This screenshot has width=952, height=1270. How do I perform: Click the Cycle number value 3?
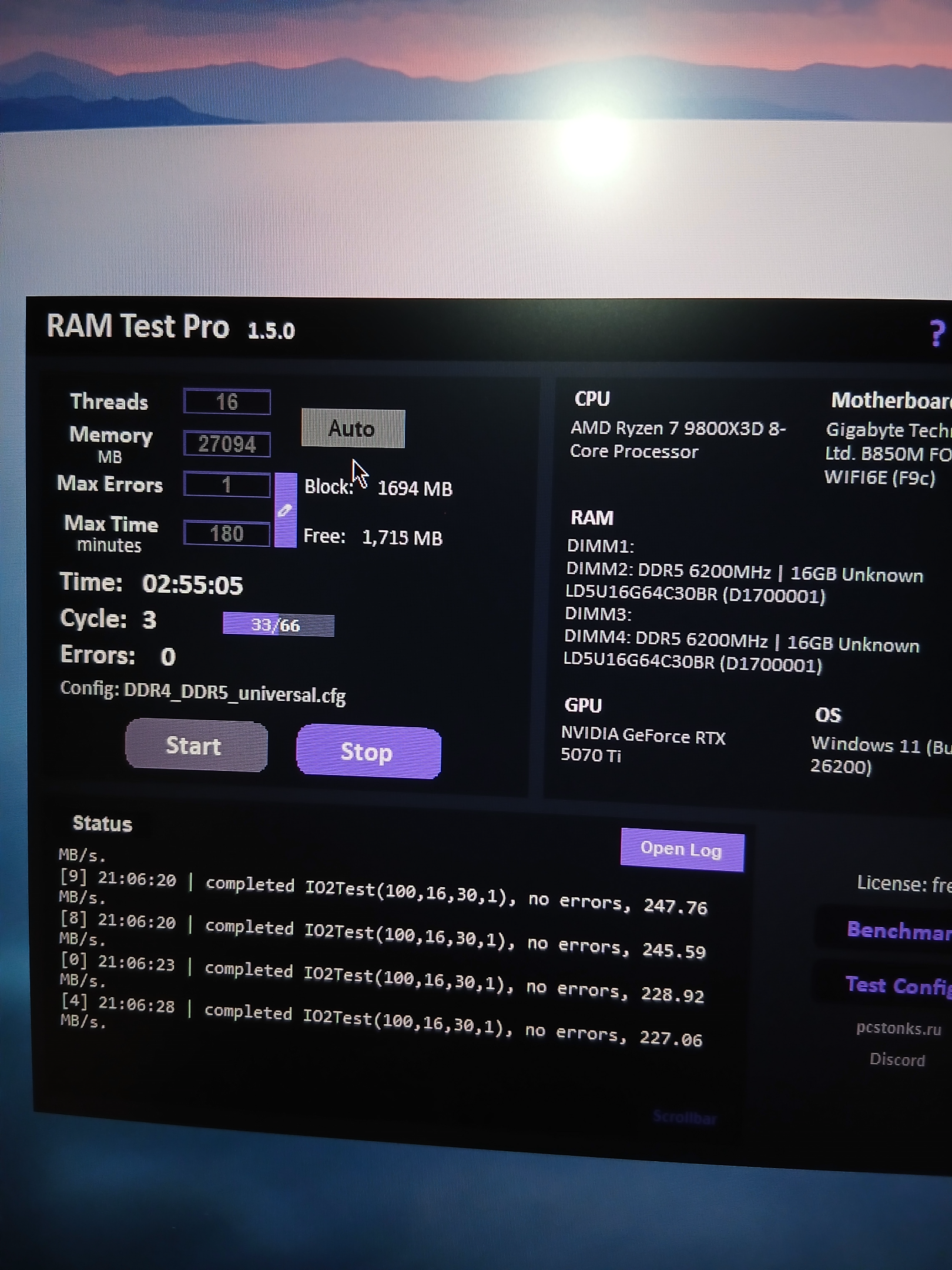tap(149, 620)
